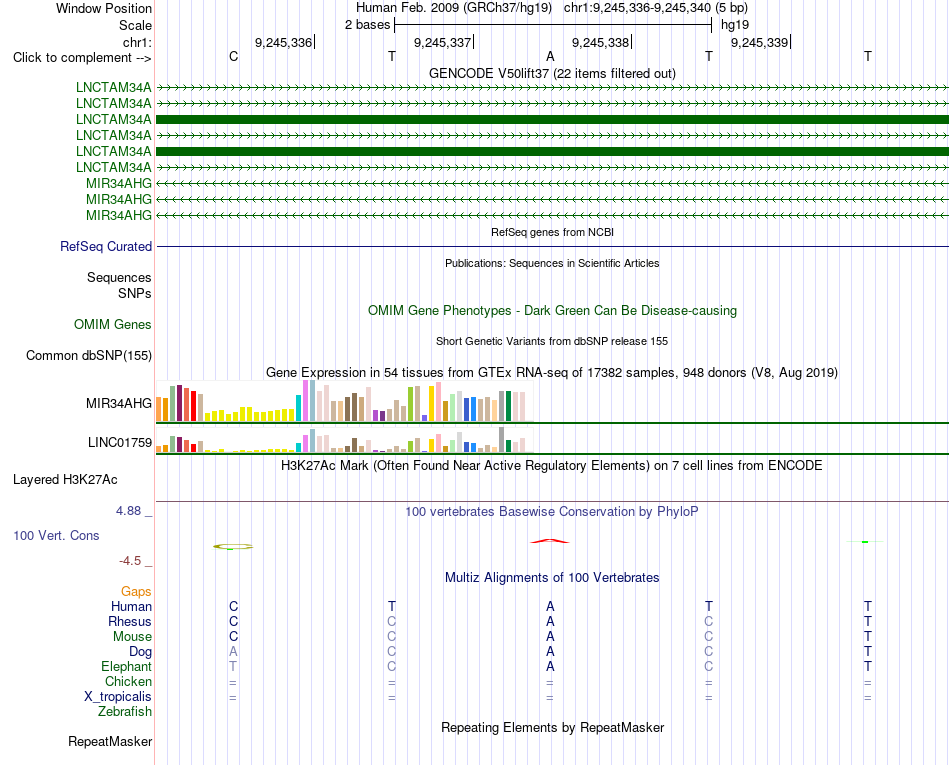
Task: Select the Zebrafish species label
Action: pos(125,712)
